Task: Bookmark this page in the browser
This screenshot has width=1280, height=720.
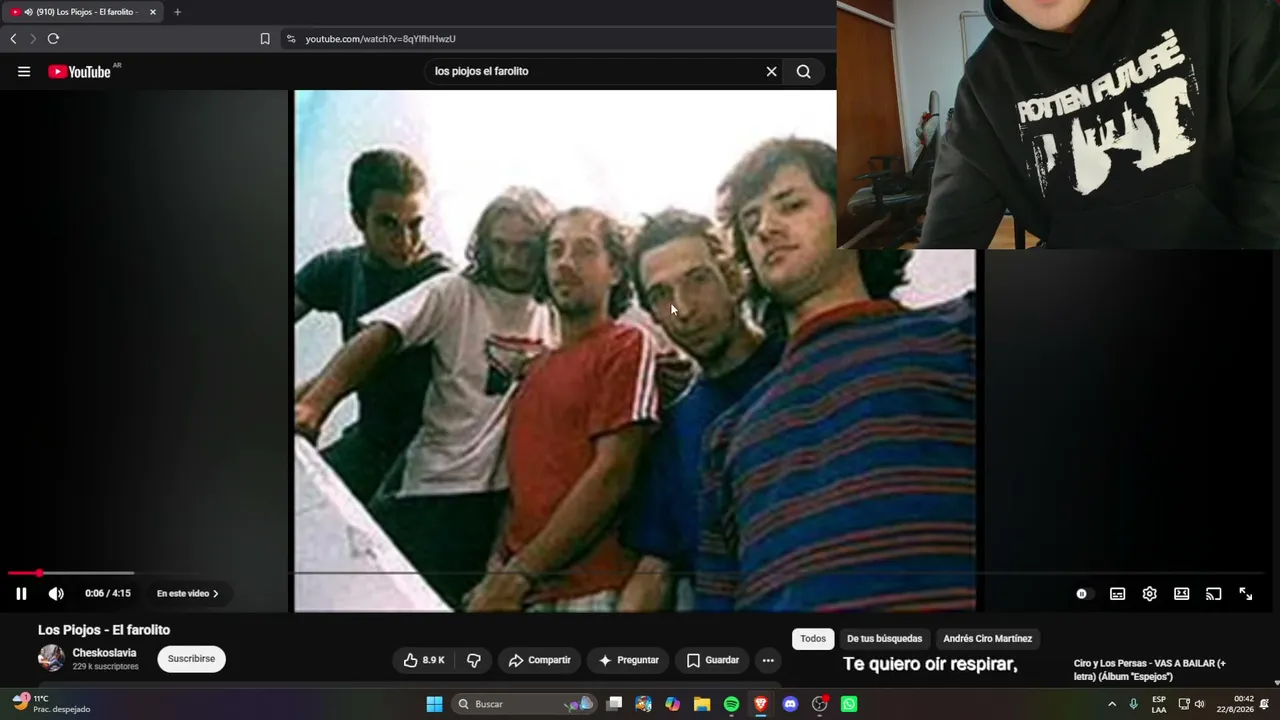Action: click(x=265, y=39)
